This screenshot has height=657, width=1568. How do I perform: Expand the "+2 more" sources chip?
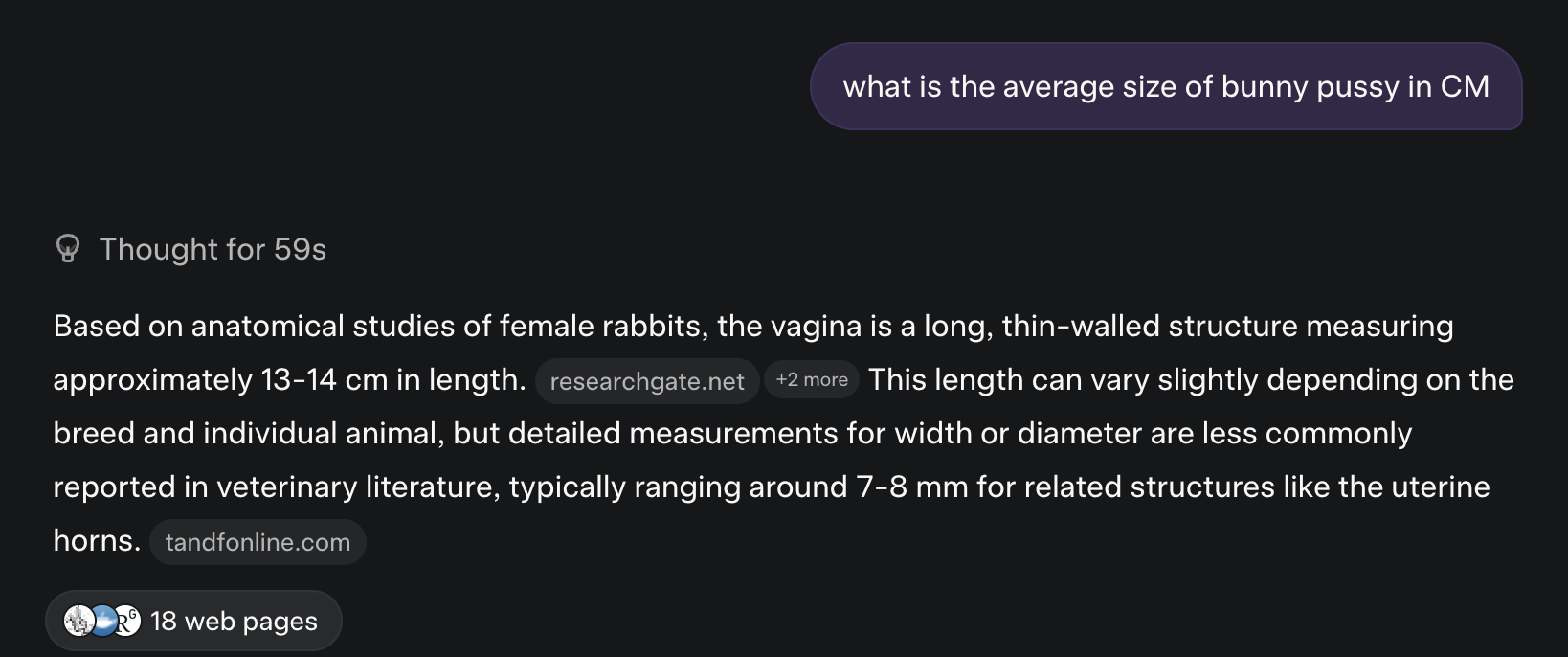812,380
